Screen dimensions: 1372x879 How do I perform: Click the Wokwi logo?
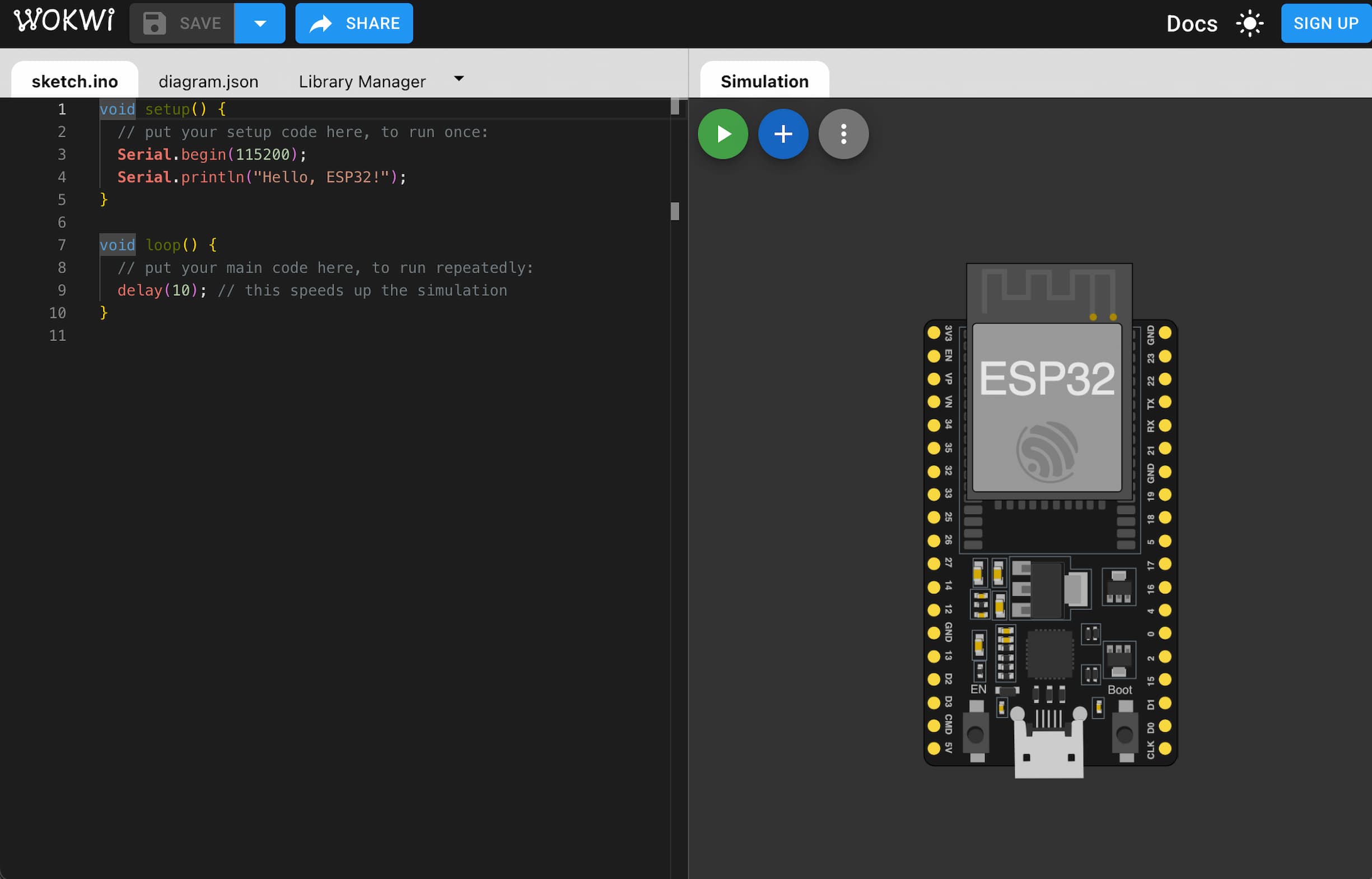click(x=64, y=21)
